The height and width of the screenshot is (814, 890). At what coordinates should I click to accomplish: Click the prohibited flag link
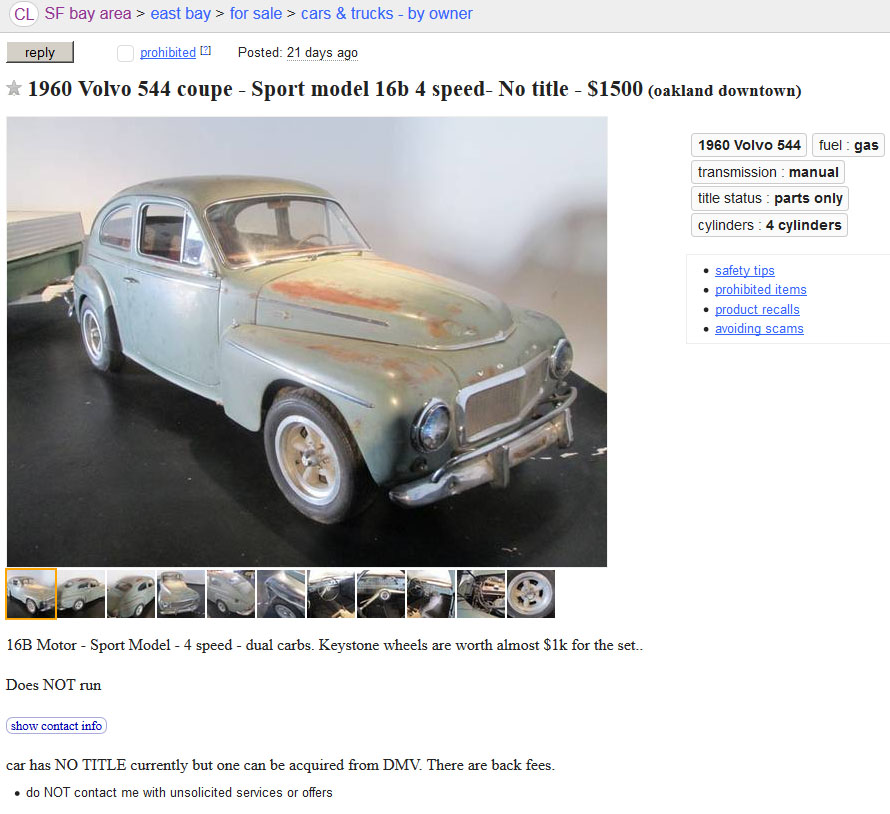(x=168, y=53)
